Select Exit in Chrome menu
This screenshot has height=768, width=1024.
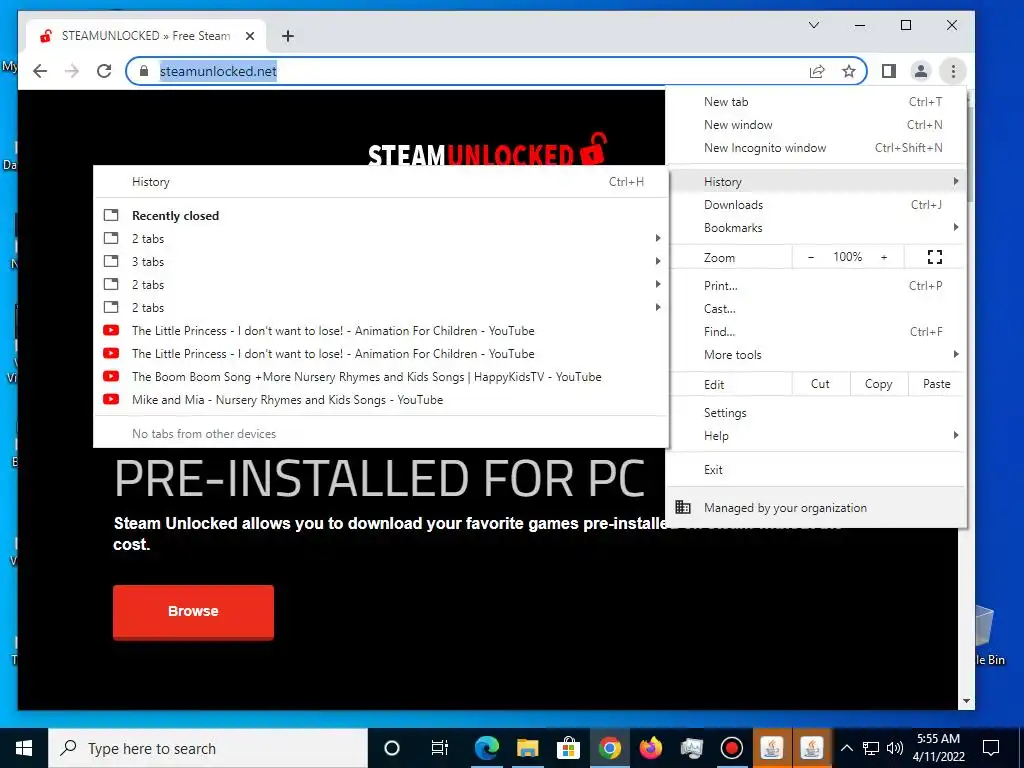pos(816,470)
